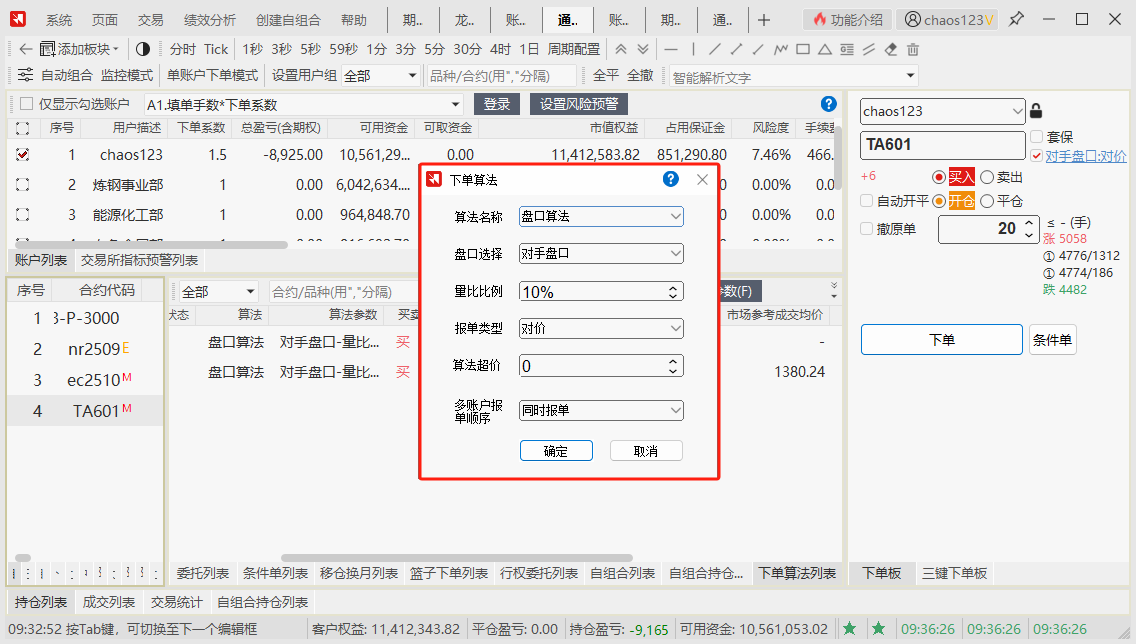Click the 对手盘口:对价 link
The height and width of the screenshot is (644, 1136).
click(1085, 156)
